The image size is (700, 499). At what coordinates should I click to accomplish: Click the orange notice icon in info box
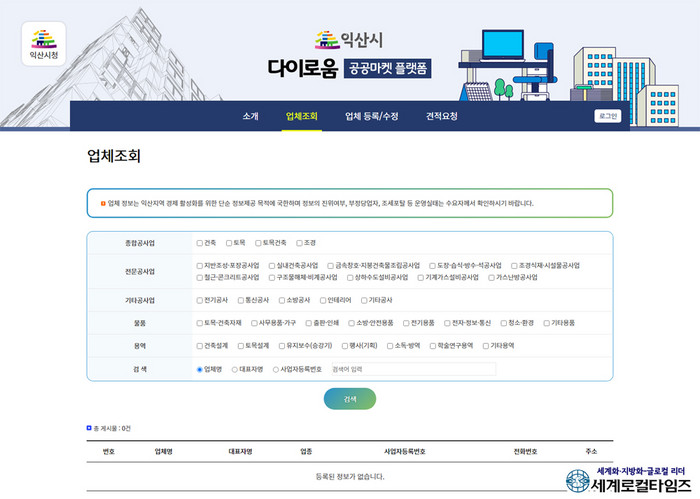point(102,203)
